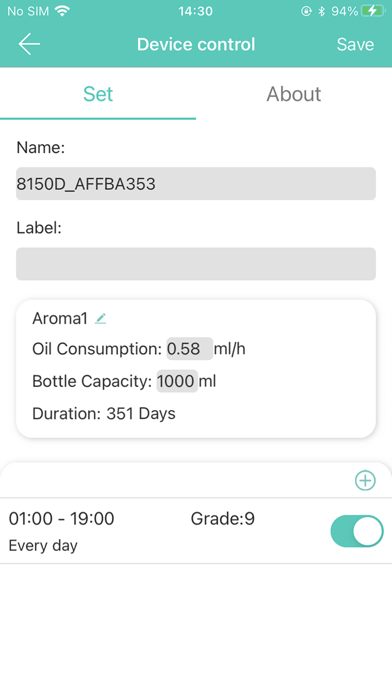Click the pencil edit icon beside Aroma1
The height and width of the screenshot is (696, 392).
pyautogui.click(x=101, y=318)
